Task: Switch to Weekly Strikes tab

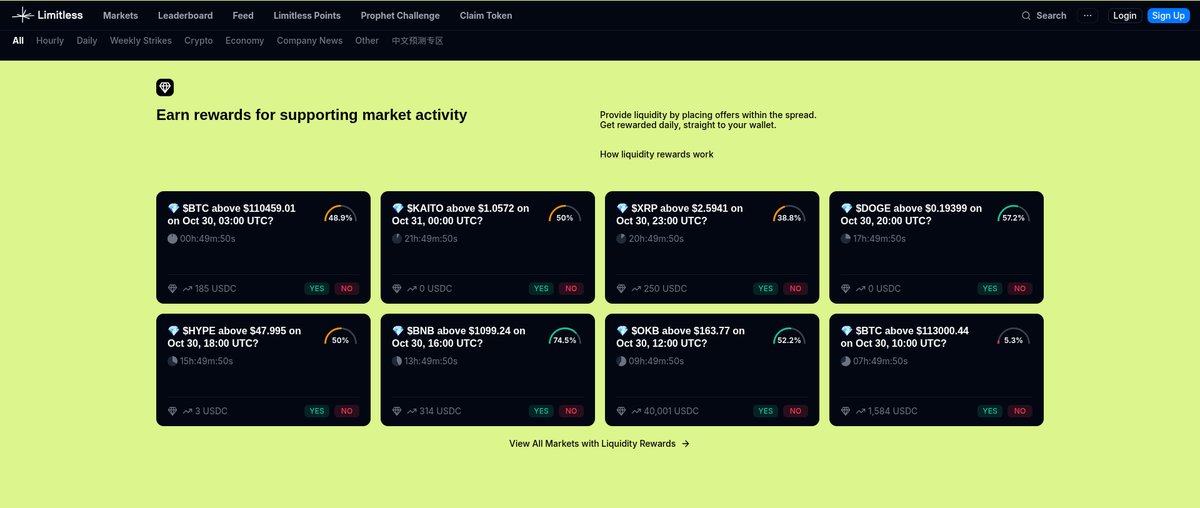Action: [141, 41]
